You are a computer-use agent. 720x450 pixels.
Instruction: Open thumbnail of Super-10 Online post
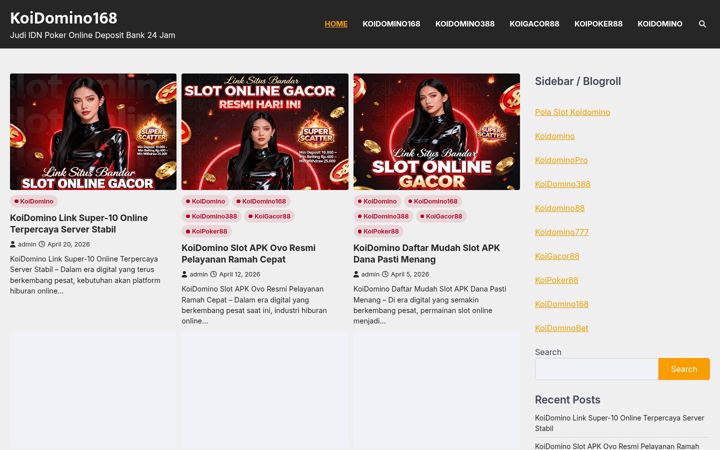tap(93, 132)
